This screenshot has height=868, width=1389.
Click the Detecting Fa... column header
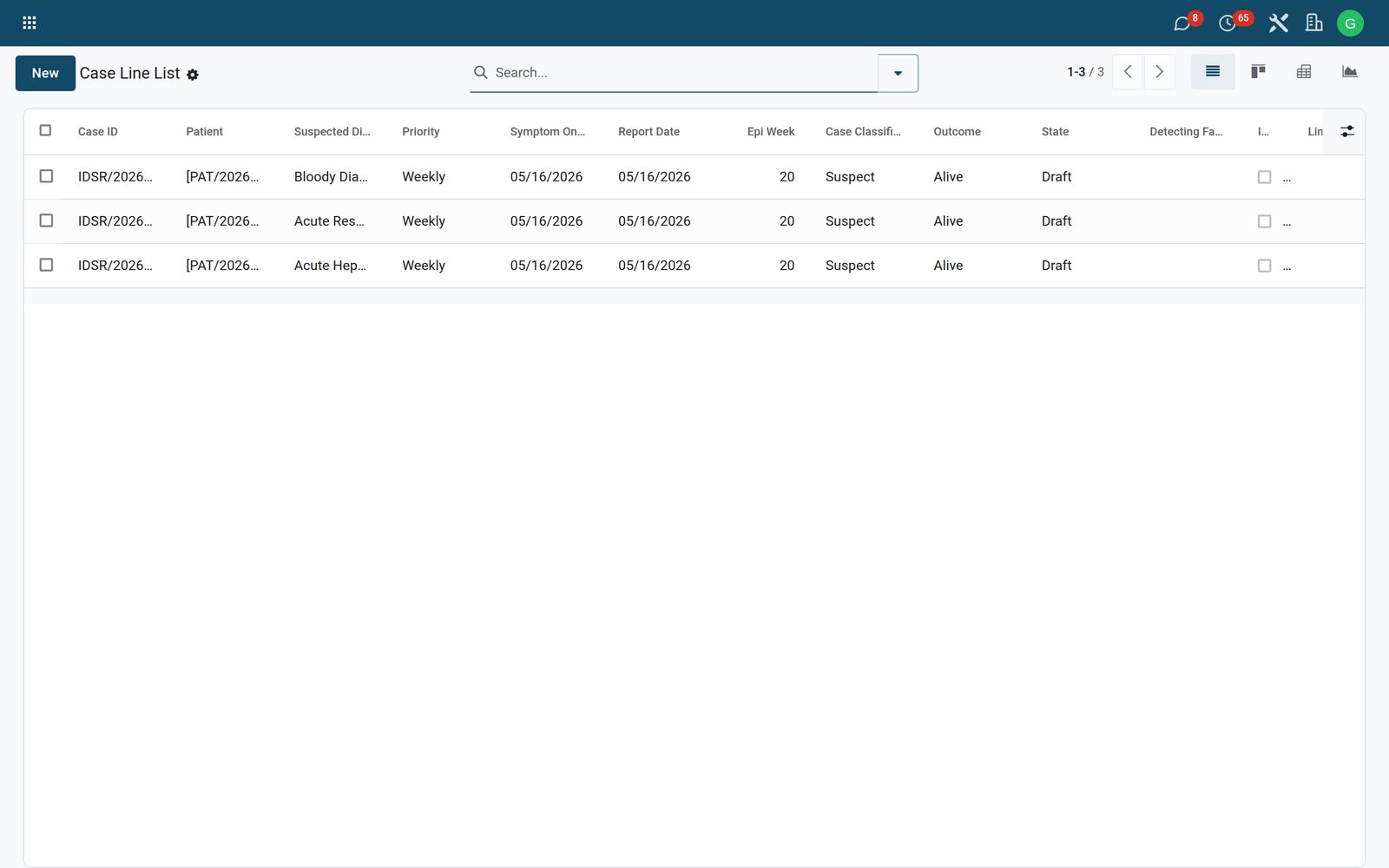pos(1186,132)
